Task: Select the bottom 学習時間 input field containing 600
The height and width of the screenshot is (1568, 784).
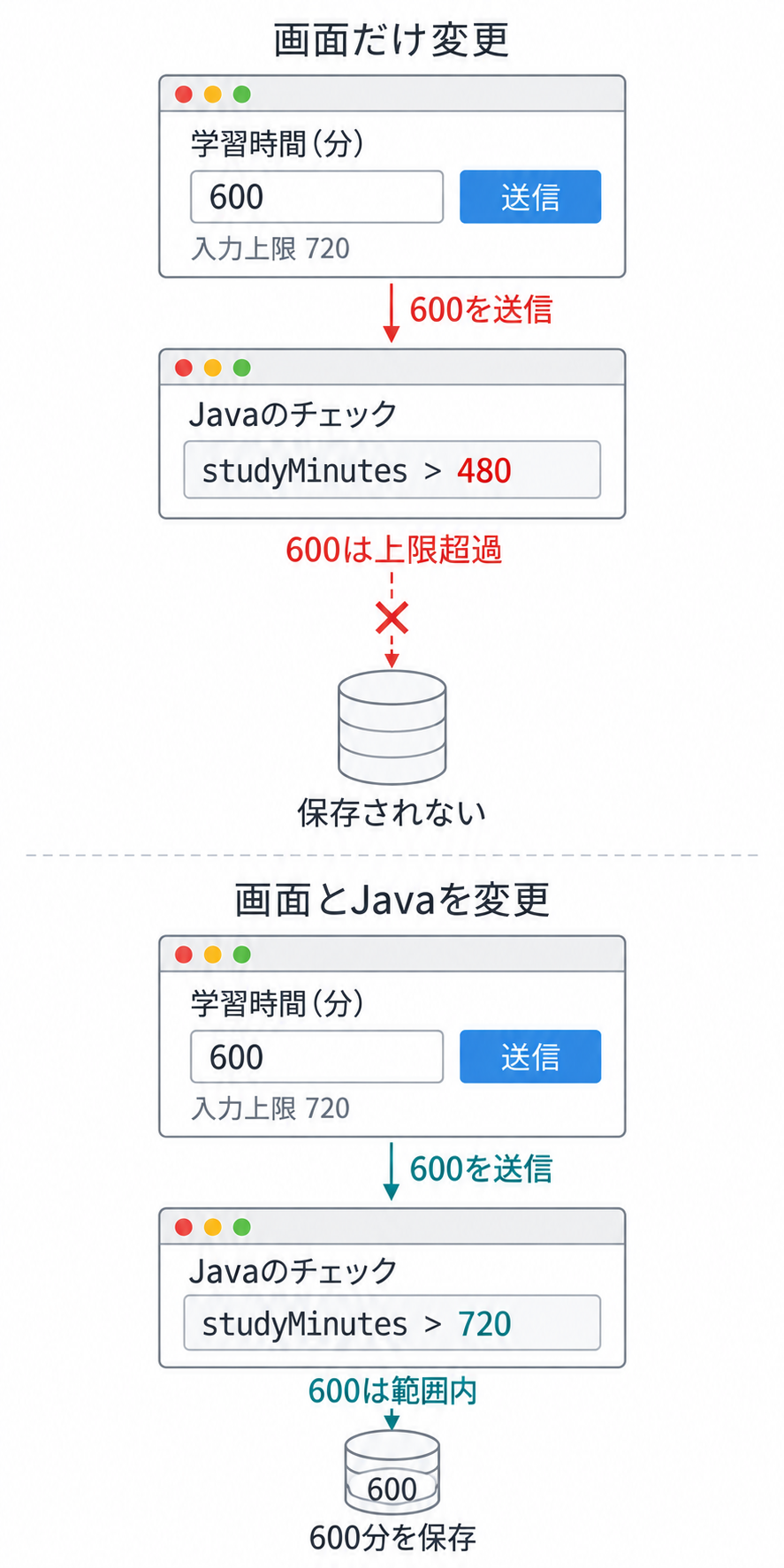Action: (316, 1056)
